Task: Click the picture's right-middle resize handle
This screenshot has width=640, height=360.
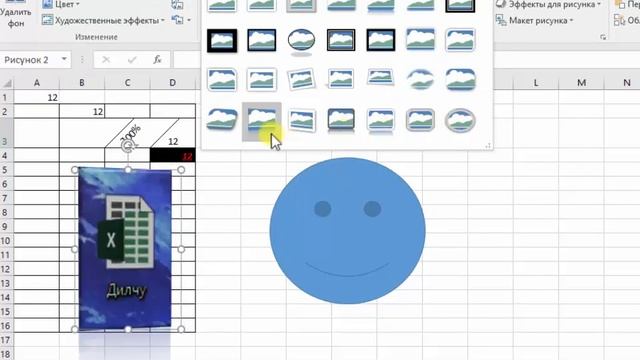Action: pyautogui.click(x=181, y=249)
